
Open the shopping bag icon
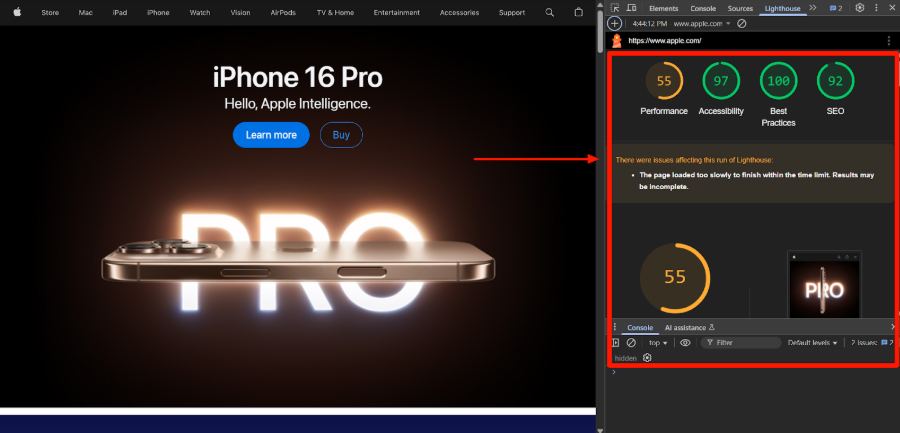(579, 12)
